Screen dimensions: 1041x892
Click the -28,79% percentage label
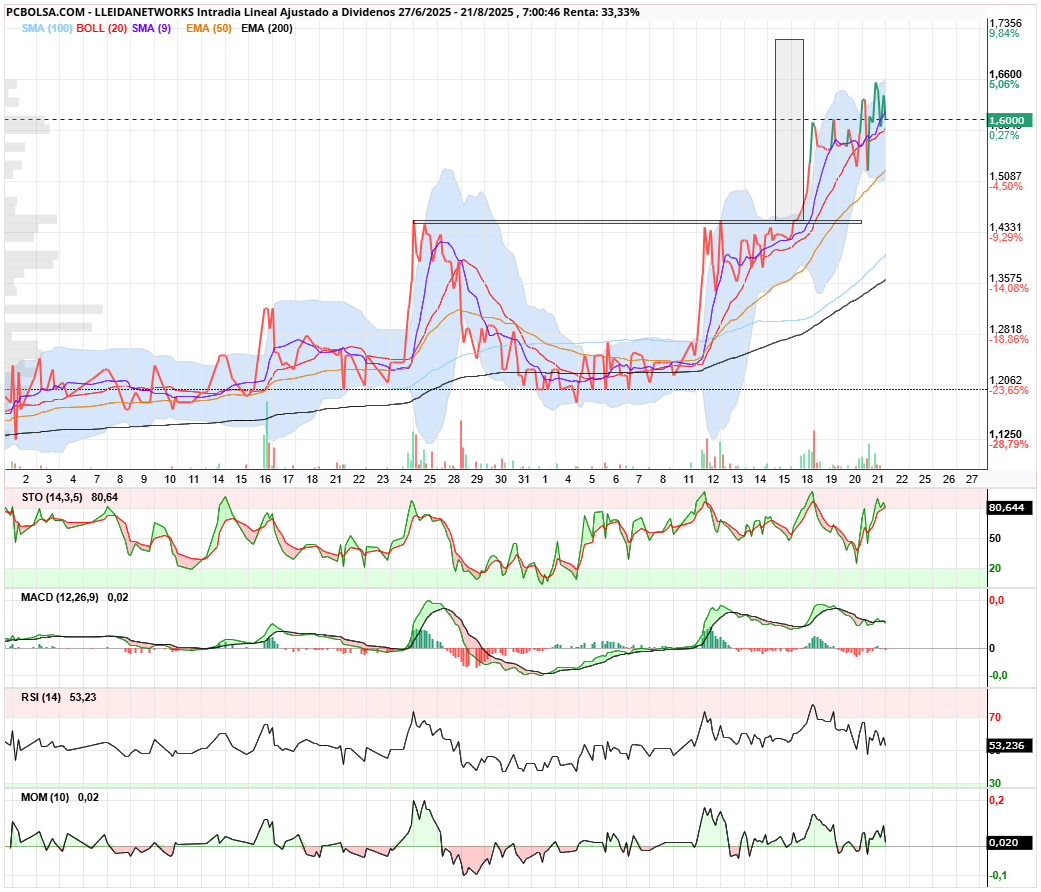1008,445
